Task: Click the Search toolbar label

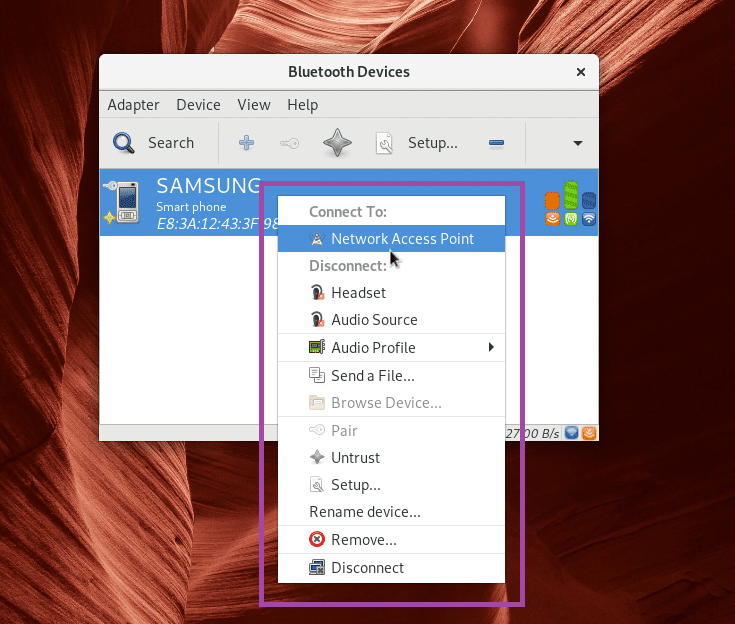Action: tap(171, 143)
